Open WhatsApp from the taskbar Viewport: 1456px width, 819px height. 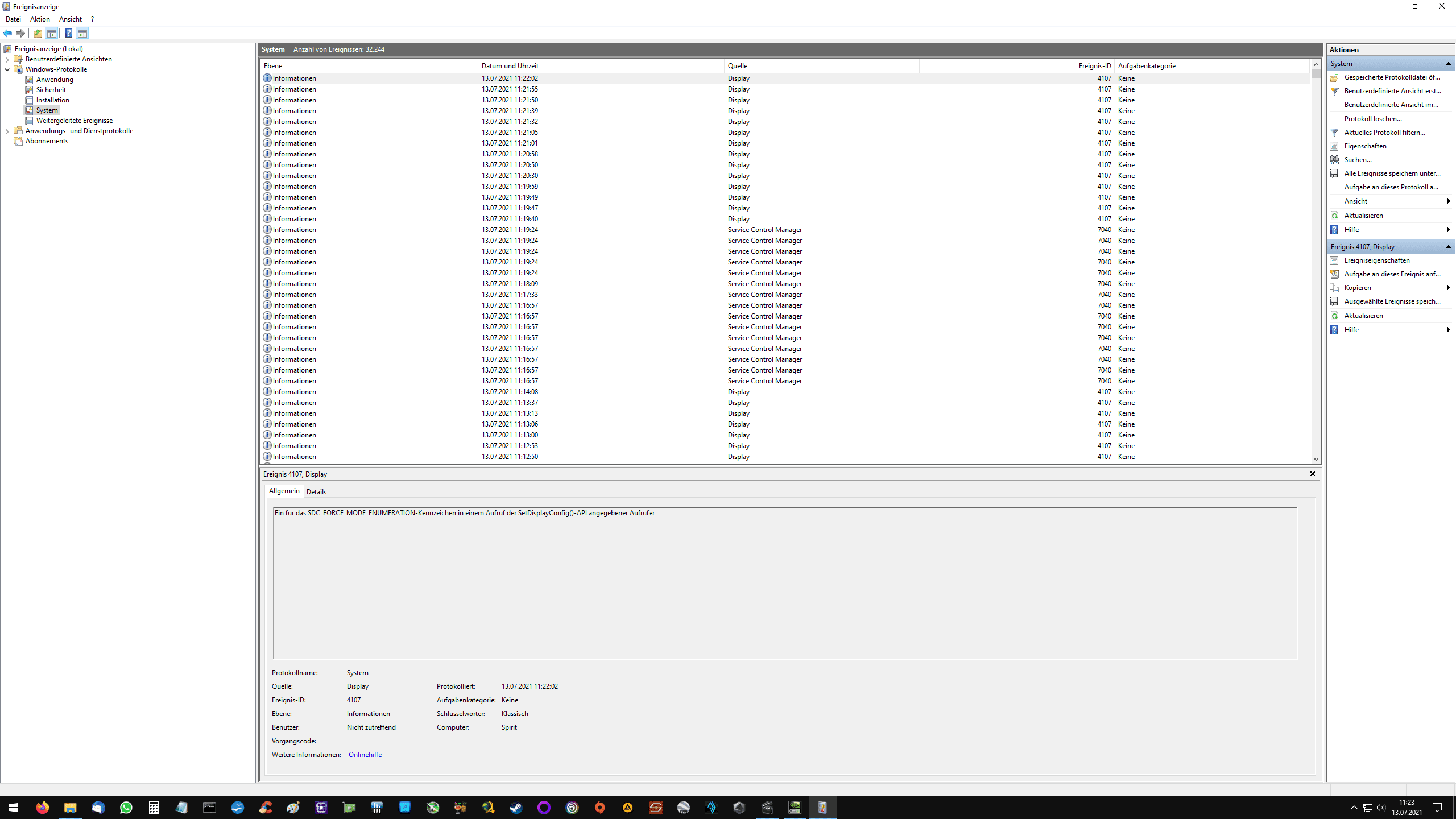pos(126,808)
